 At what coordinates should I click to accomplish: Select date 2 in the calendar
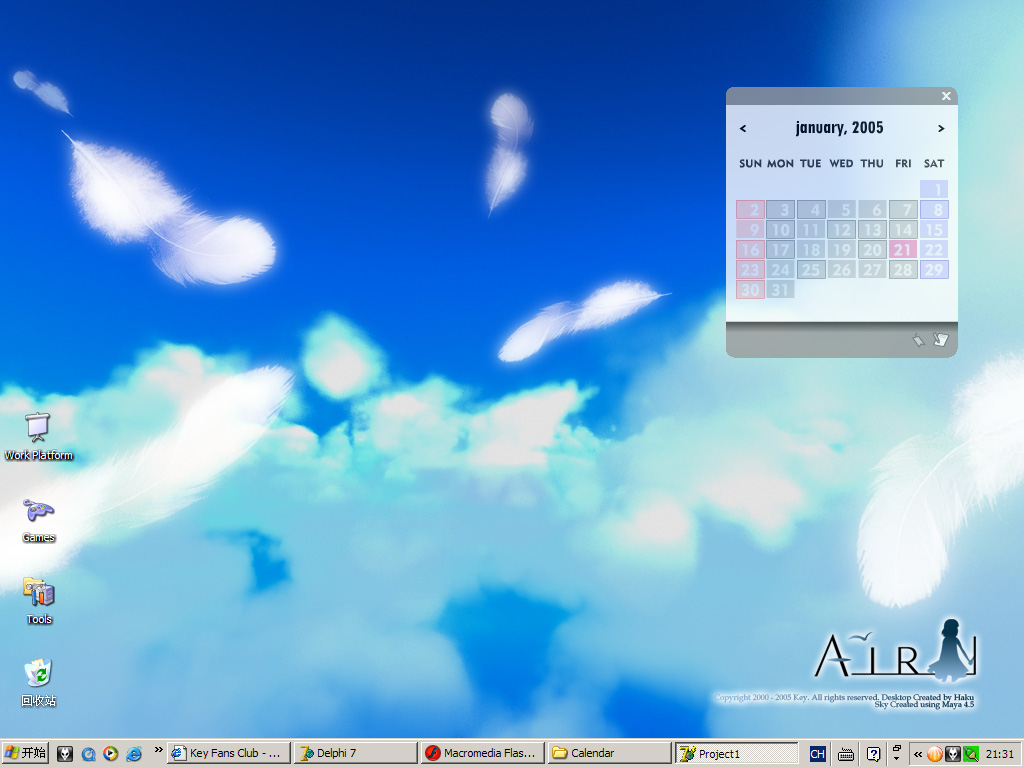click(x=750, y=210)
